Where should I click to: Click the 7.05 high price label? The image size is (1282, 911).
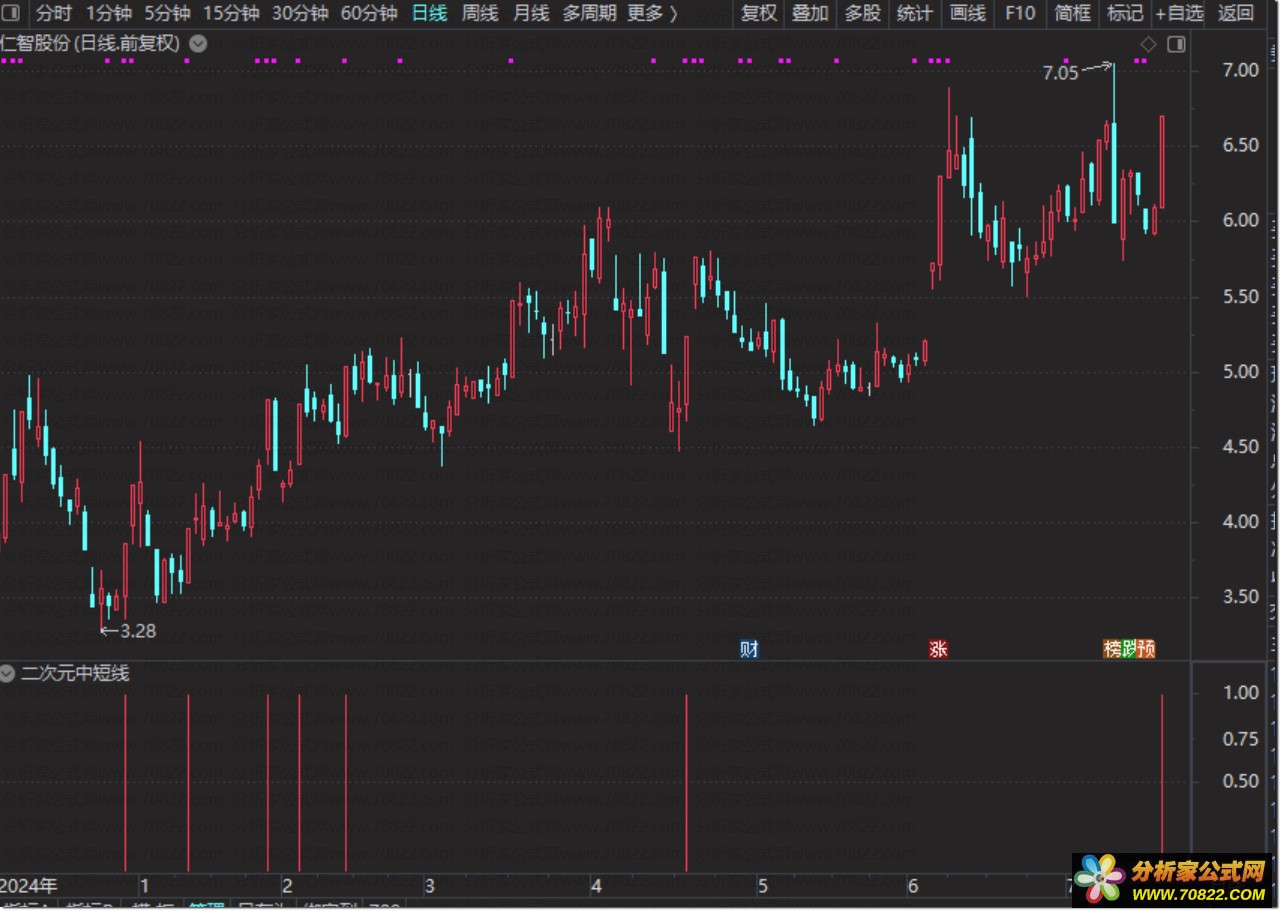[x=1060, y=72]
